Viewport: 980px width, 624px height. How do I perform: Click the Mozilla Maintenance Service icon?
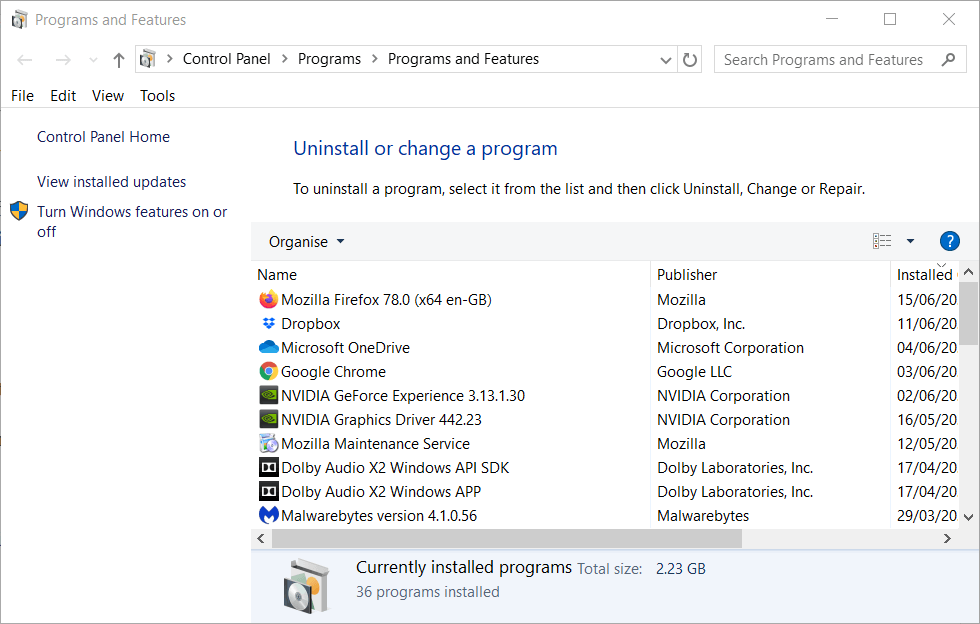click(x=269, y=443)
